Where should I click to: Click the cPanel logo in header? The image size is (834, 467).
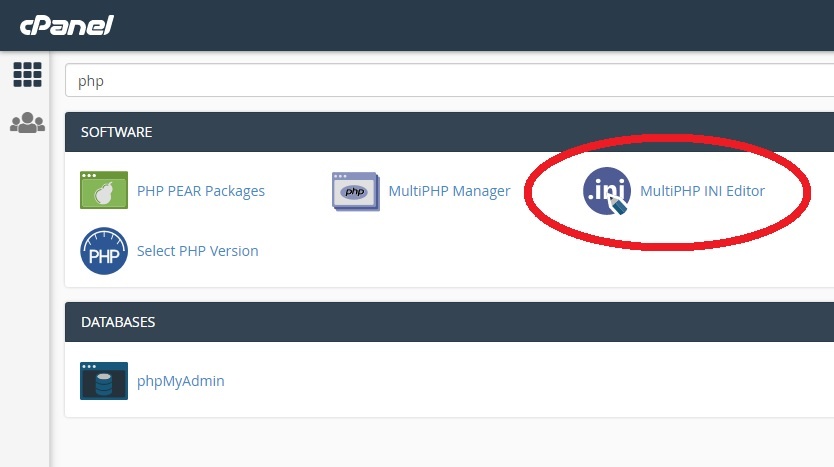click(x=66, y=25)
